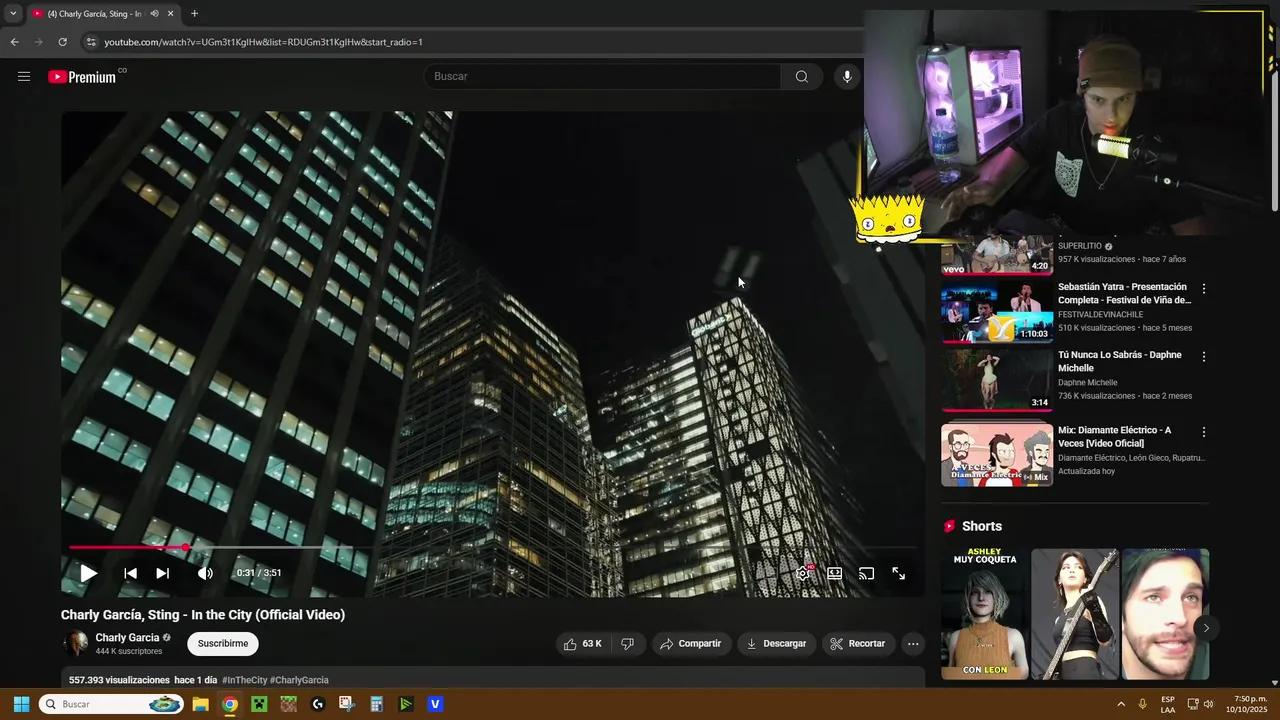1280x720 pixels.
Task: Click Compartir to share the video
Action: 690,644
